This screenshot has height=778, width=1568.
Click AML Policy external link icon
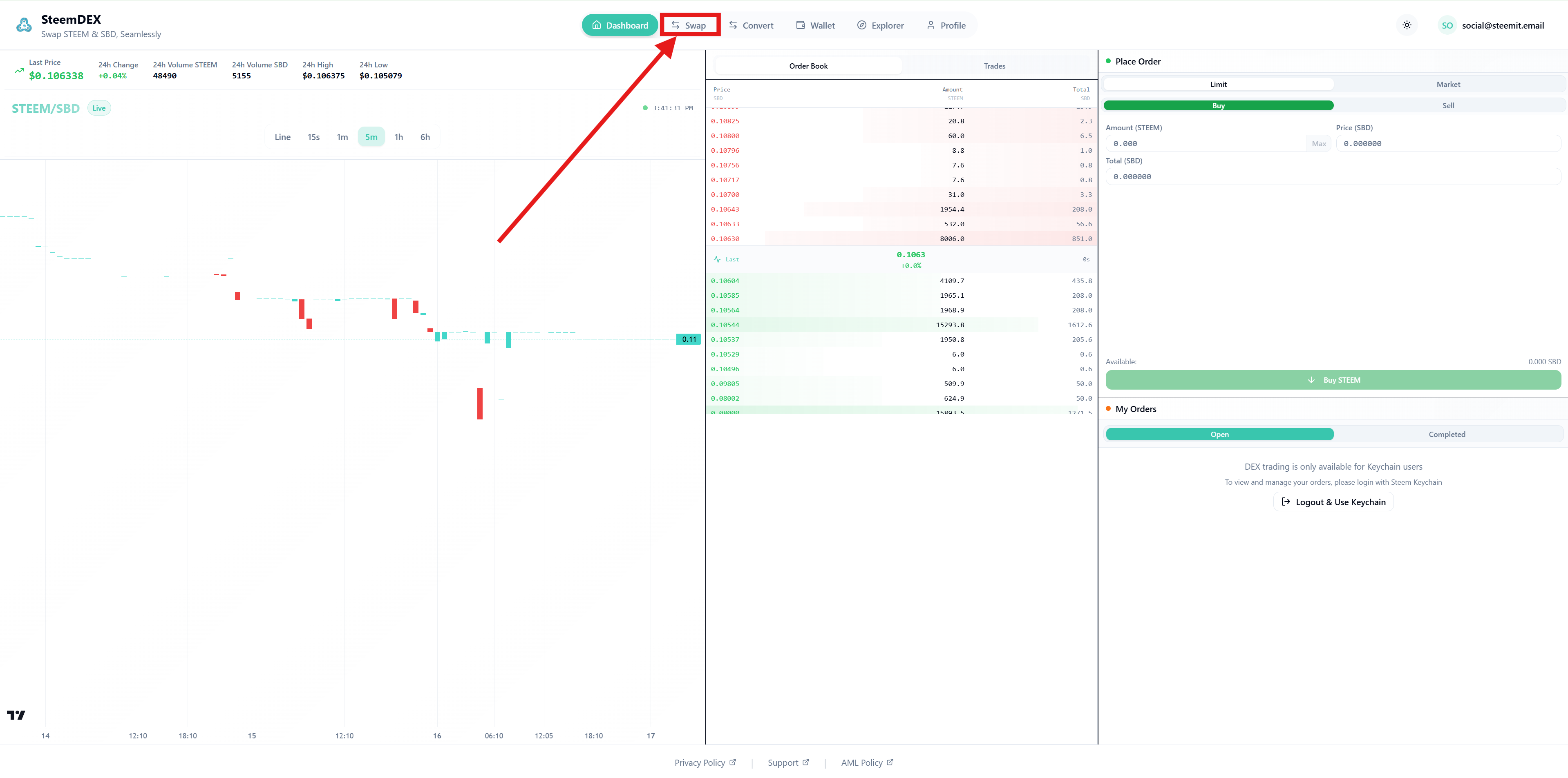pyautogui.click(x=890, y=762)
